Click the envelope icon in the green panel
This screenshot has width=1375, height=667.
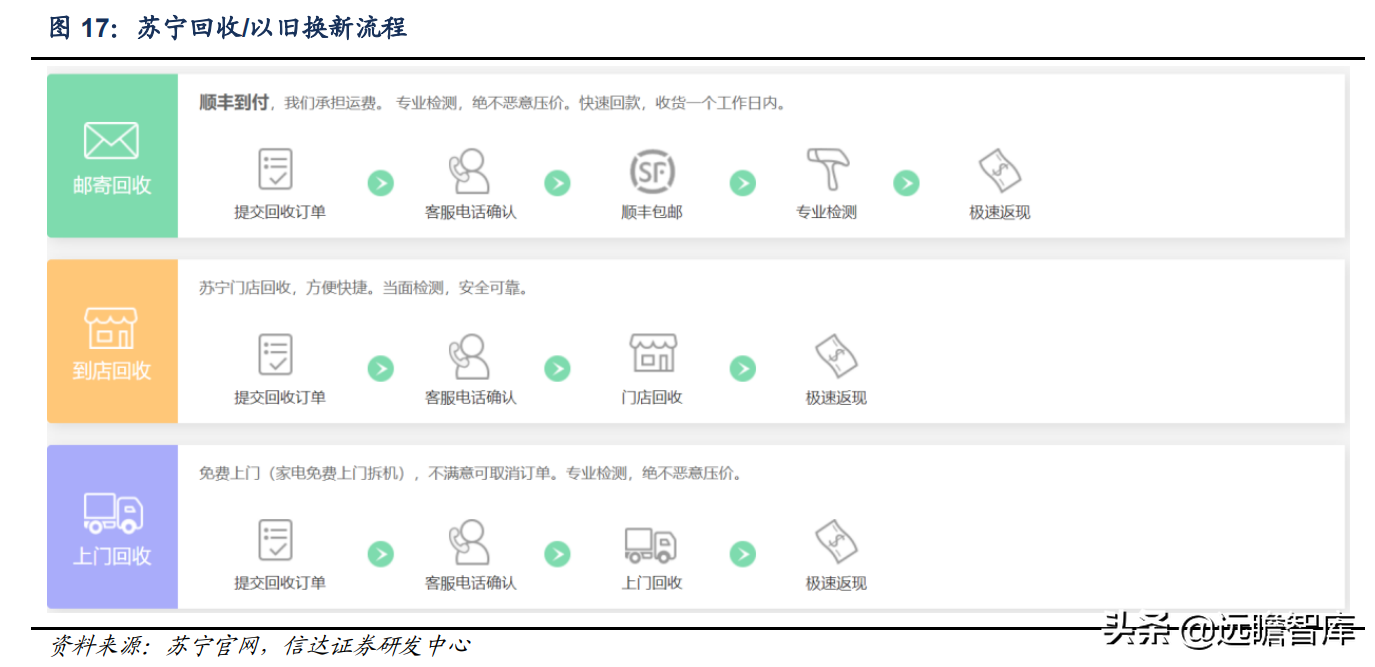[111, 141]
